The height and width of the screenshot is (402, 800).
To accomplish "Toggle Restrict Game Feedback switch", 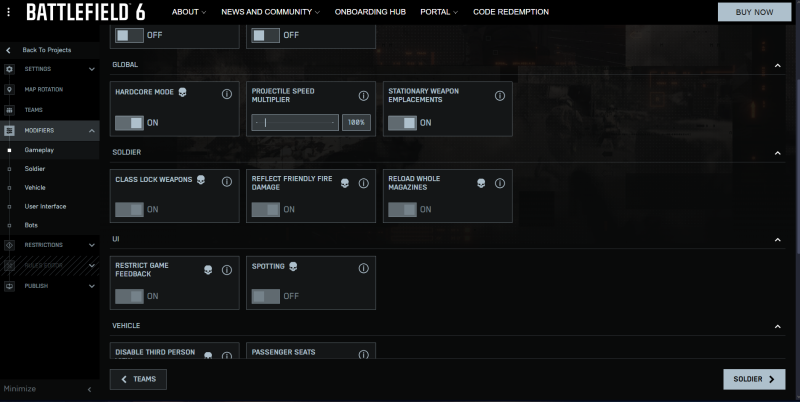I will point(129,296).
